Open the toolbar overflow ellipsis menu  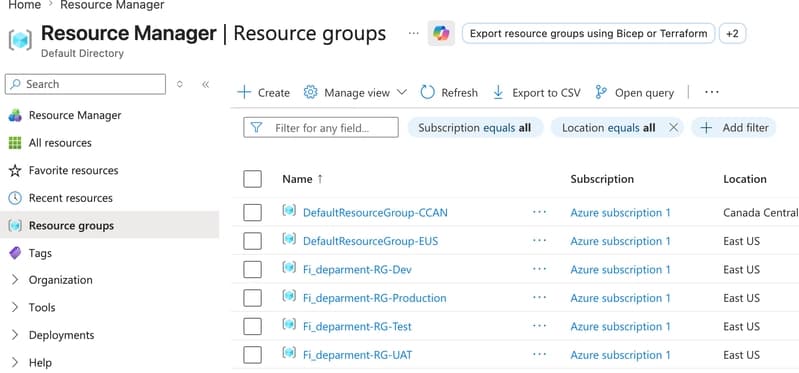pyautogui.click(x=711, y=93)
